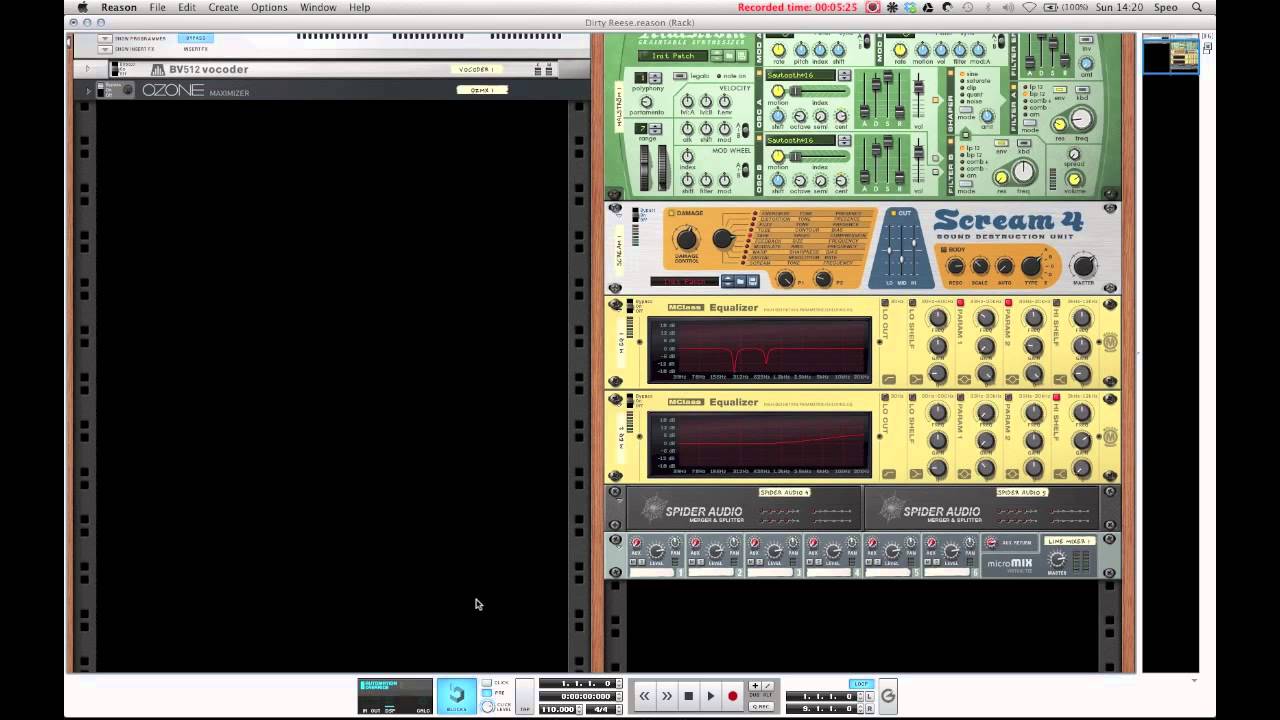Open the Reason application menu

(119, 7)
